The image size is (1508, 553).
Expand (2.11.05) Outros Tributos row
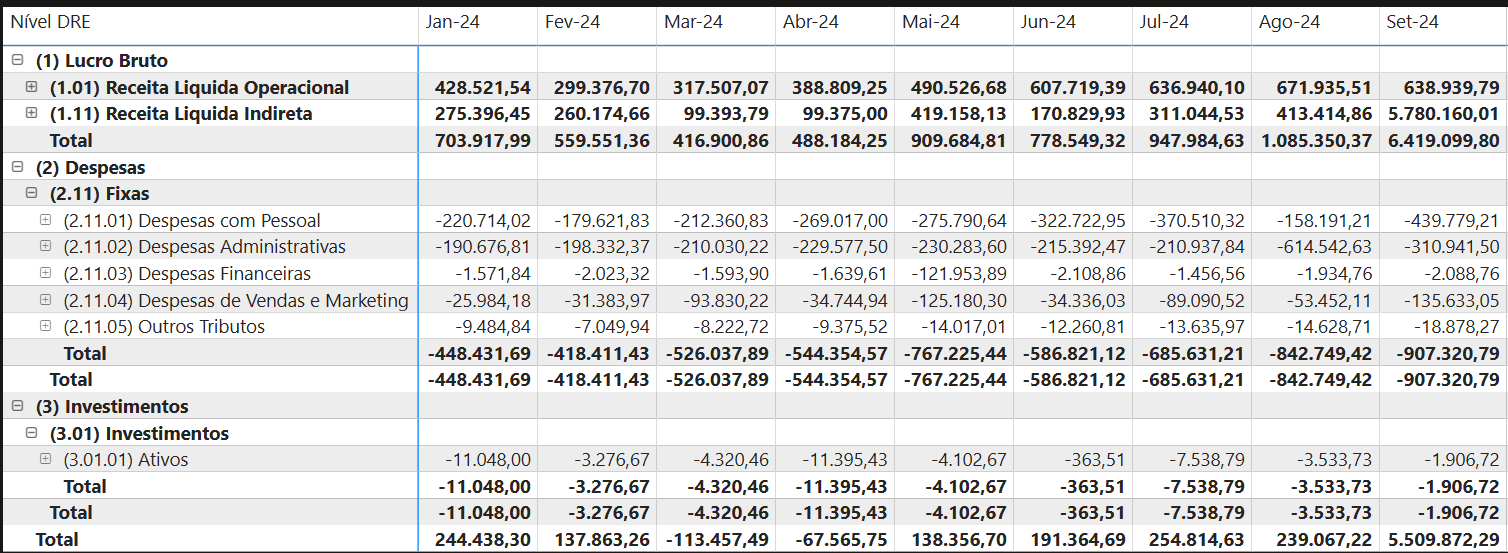tap(45, 326)
